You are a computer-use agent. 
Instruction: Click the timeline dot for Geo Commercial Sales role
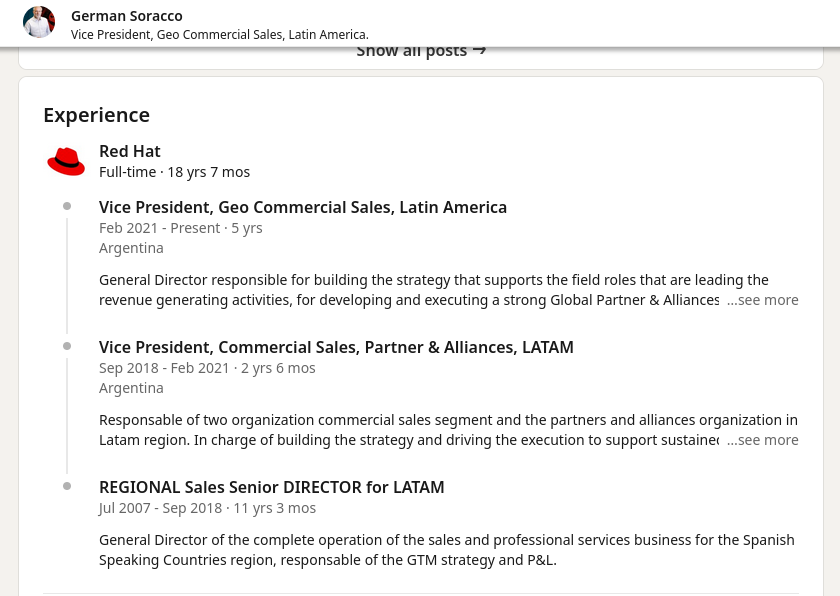click(67, 207)
